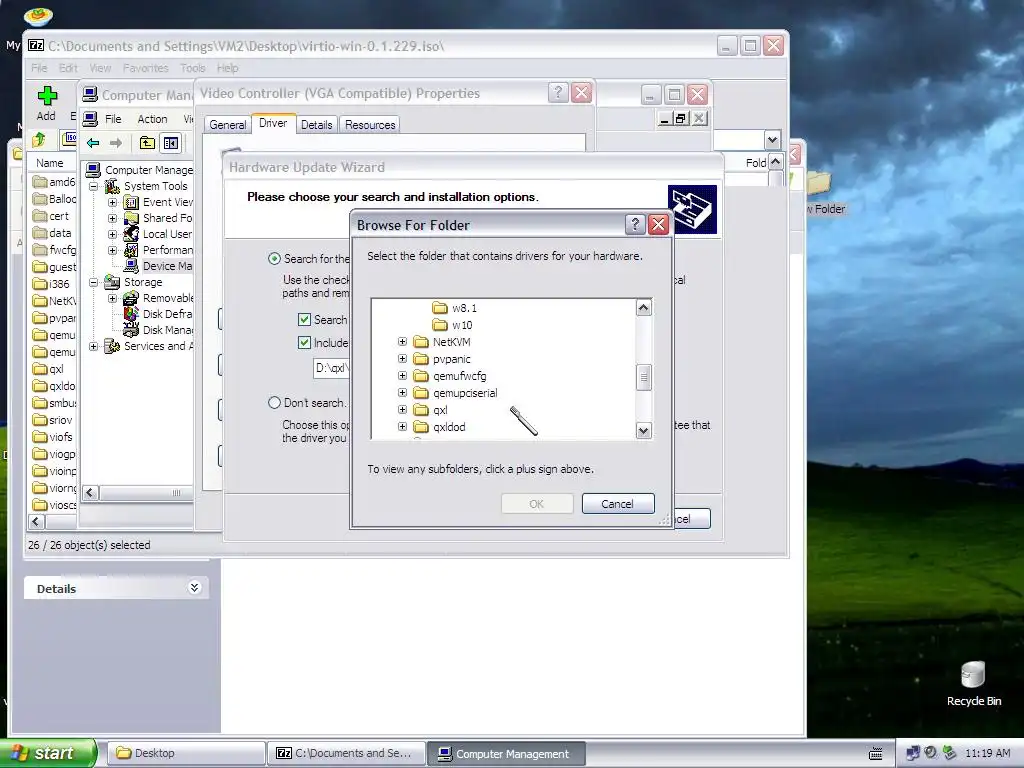The height and width of the screenshot is (768, 1024).
Task: Select the 'Don't search' radio option
Action: point(274,403)
